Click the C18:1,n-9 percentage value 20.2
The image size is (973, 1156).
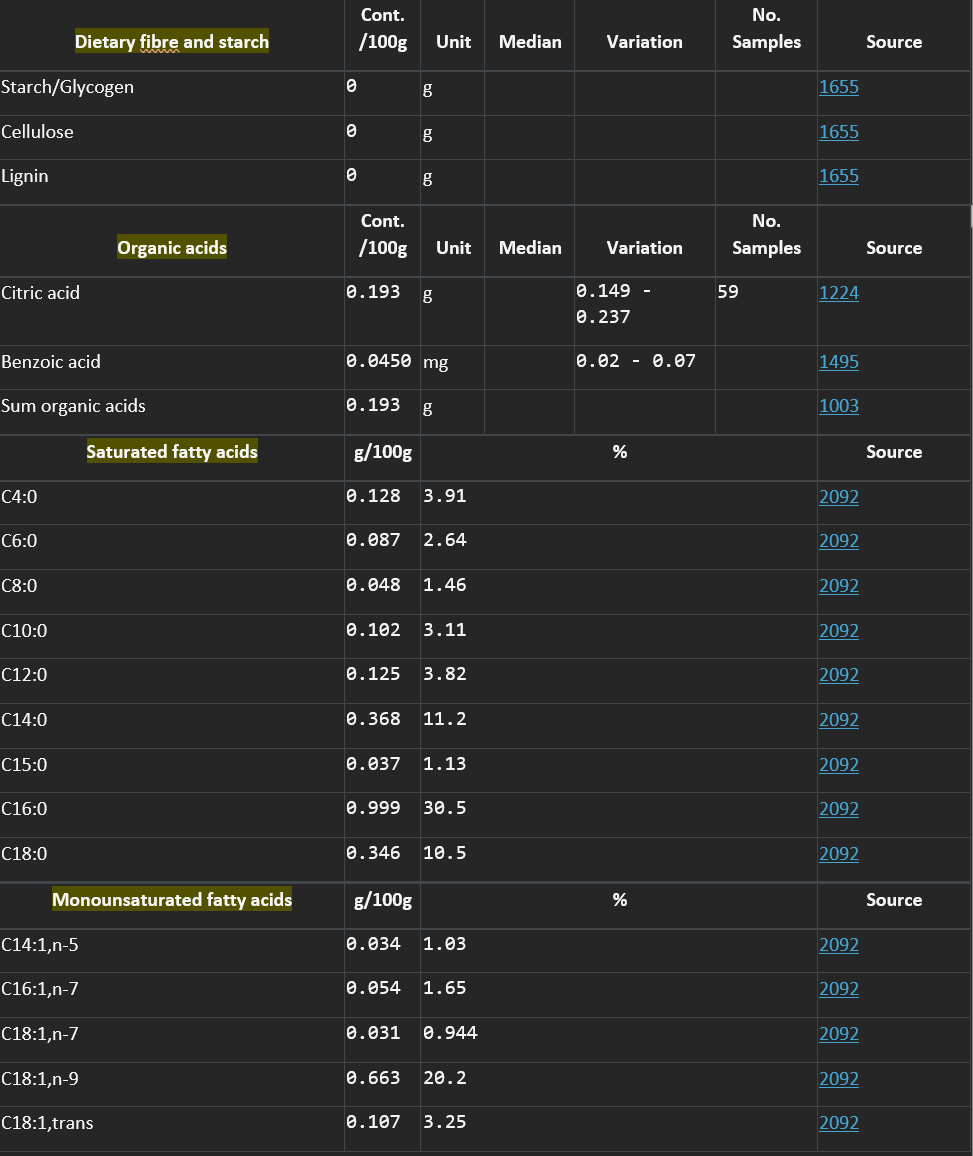pos(444,1079)
